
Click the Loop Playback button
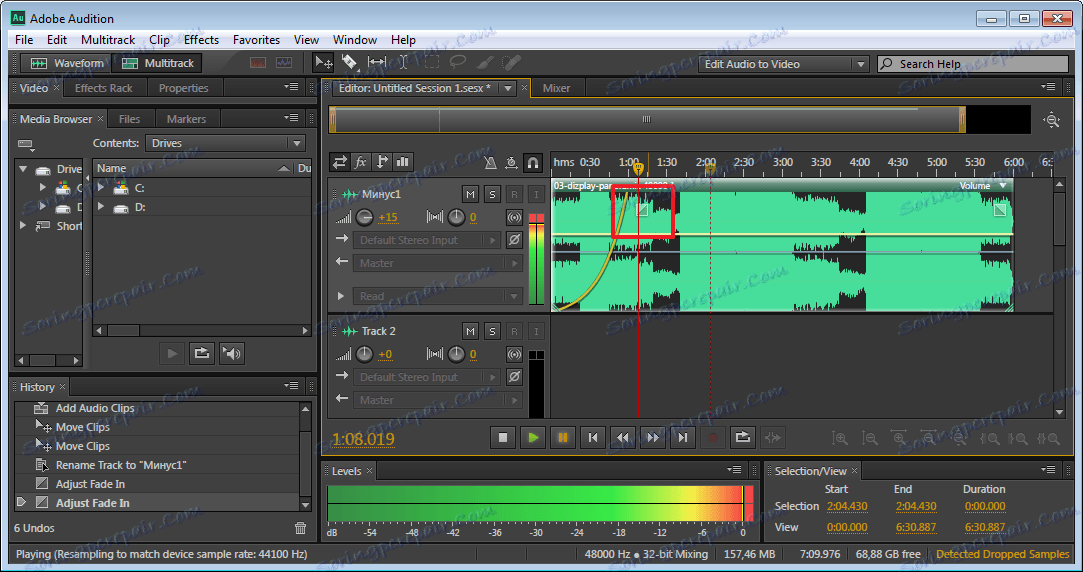click(743, 437)
